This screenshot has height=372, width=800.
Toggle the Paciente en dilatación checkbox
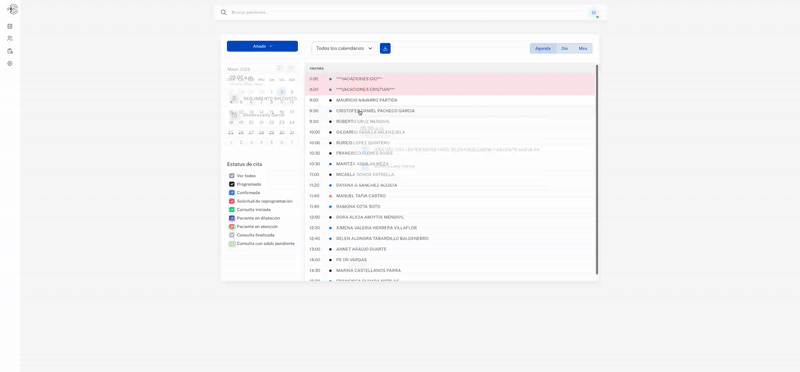[232, 218]
